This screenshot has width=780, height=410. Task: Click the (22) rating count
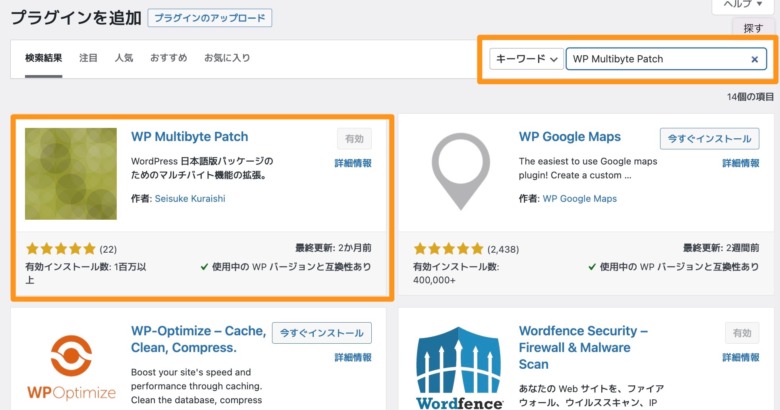(x=108, y=249)
